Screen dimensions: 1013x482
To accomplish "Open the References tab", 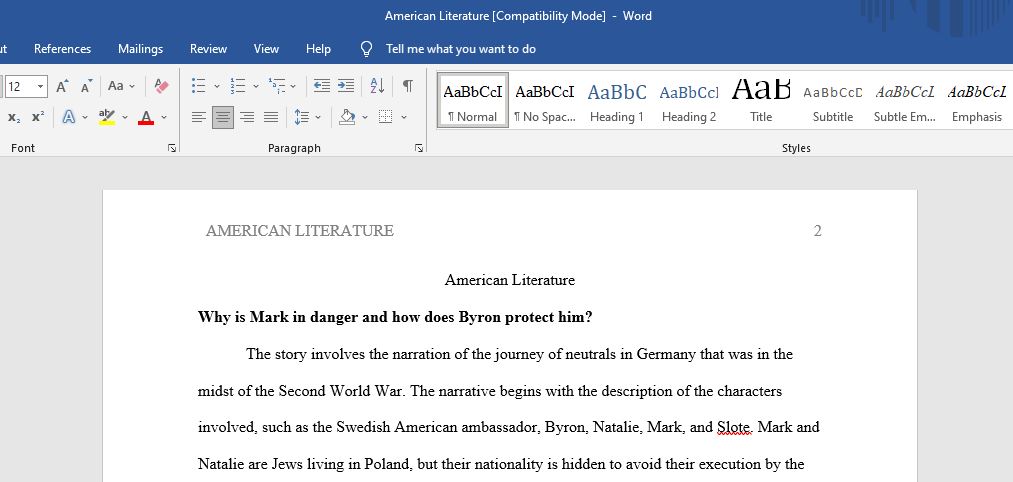I will [x=63, y=49].
